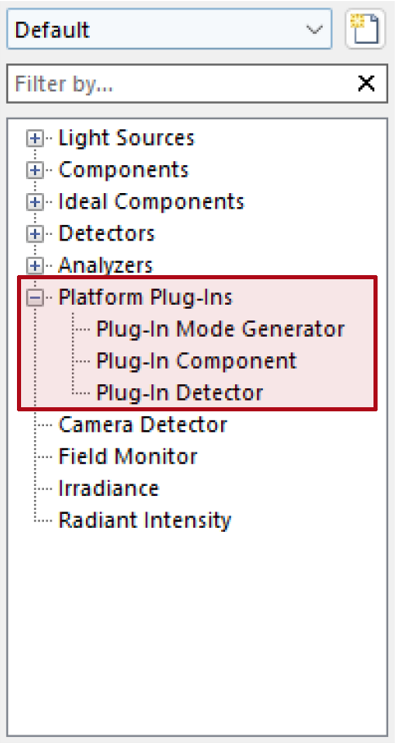Clear the filter with the X icon
This screenshot has height=743, width=395.
(366, 84)
